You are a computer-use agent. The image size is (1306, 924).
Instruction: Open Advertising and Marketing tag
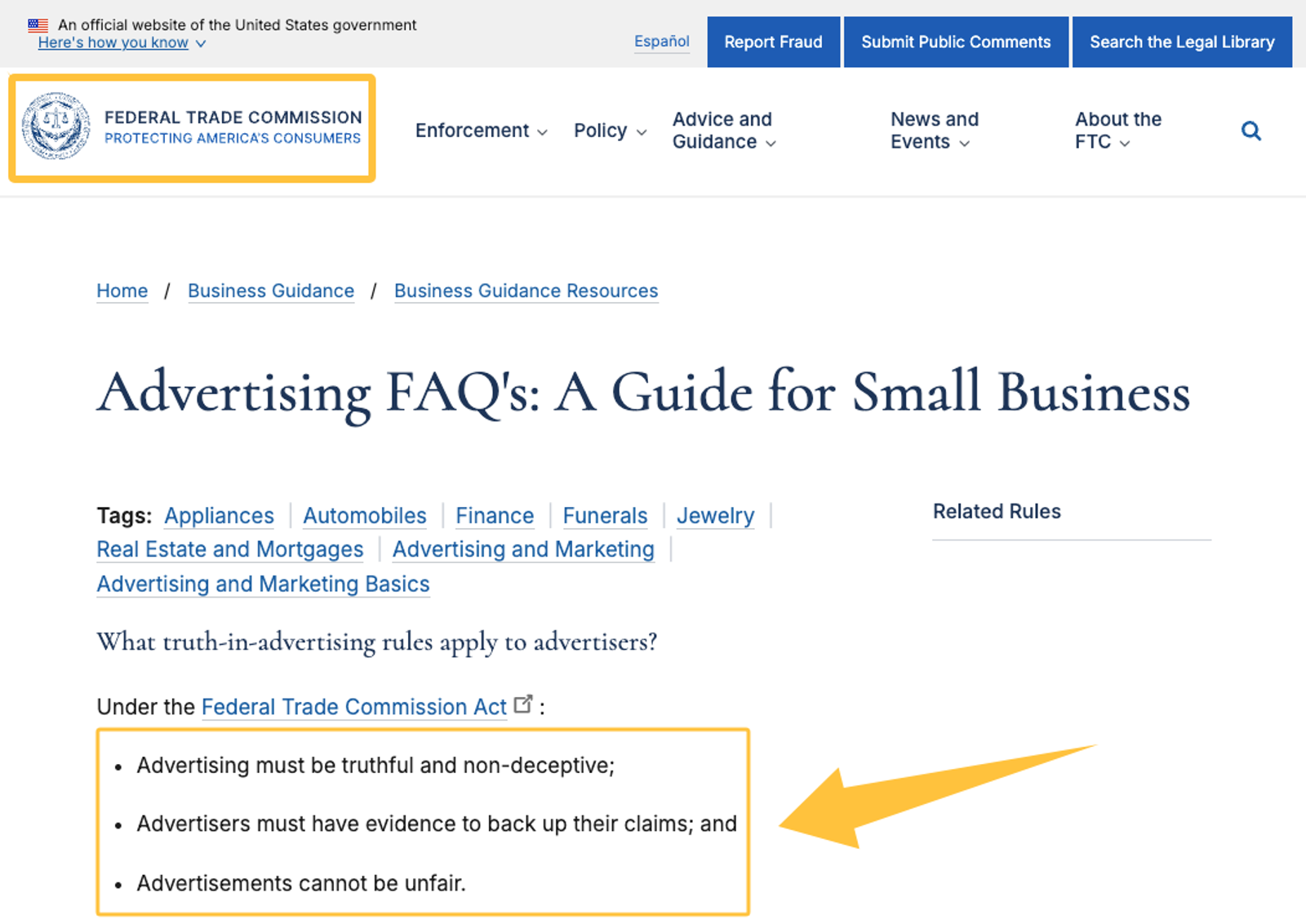523,549
